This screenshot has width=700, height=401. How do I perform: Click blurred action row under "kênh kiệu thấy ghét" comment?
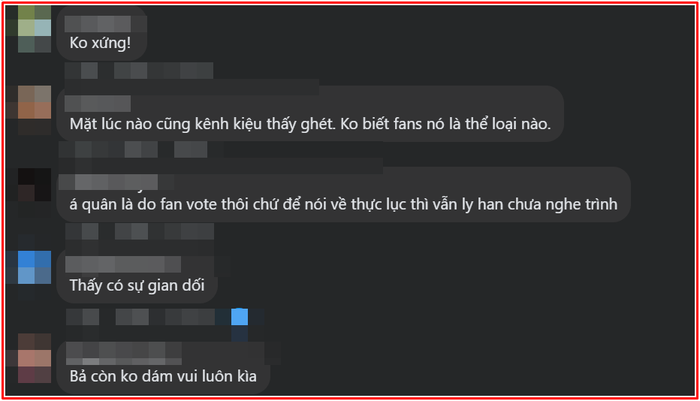pos(133,150)
